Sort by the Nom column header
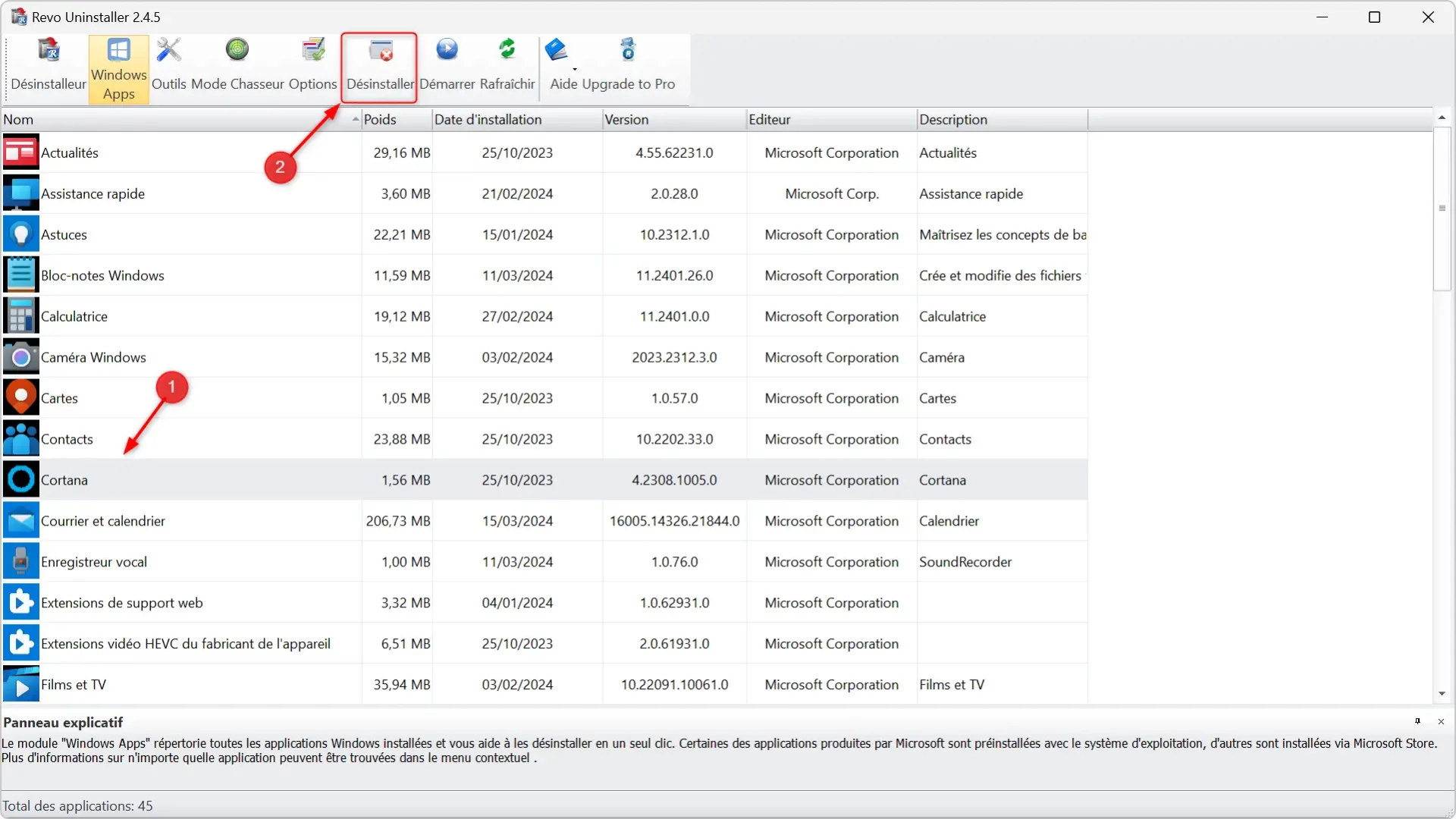 180,119
